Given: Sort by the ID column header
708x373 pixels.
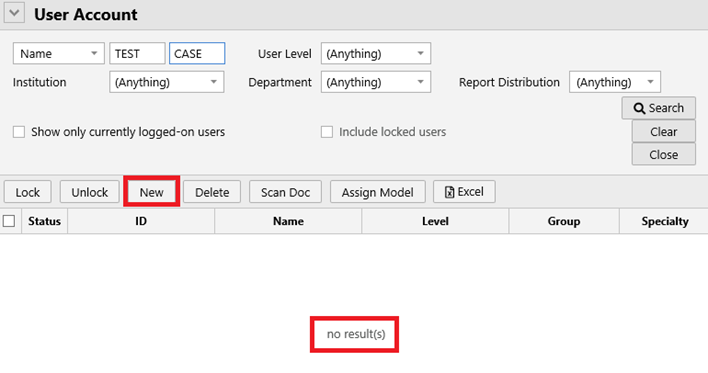Looking at the screenshot, I should (141, 221).
